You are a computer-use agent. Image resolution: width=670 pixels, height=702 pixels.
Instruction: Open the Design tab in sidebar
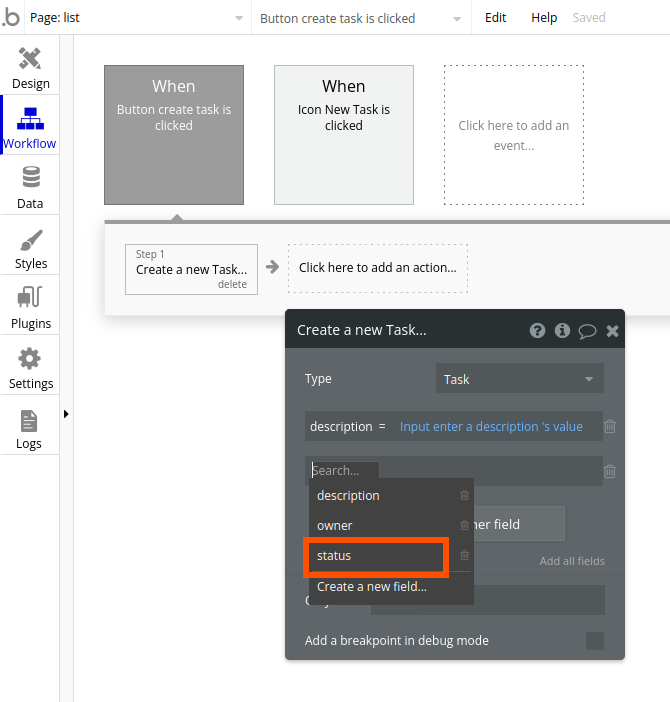pos(30,67)
